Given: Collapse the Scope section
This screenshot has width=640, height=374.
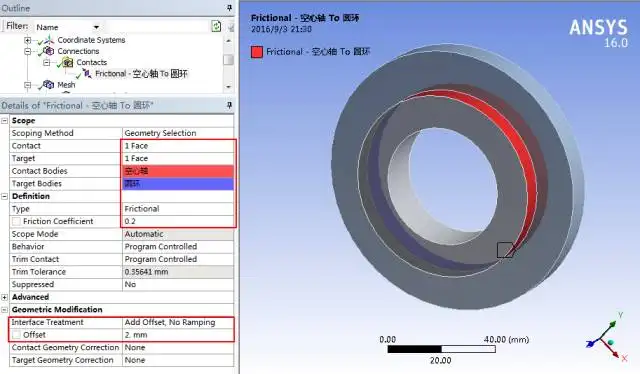Looking at the screenshot, I should pyautogui.click(x=4, y=121).
